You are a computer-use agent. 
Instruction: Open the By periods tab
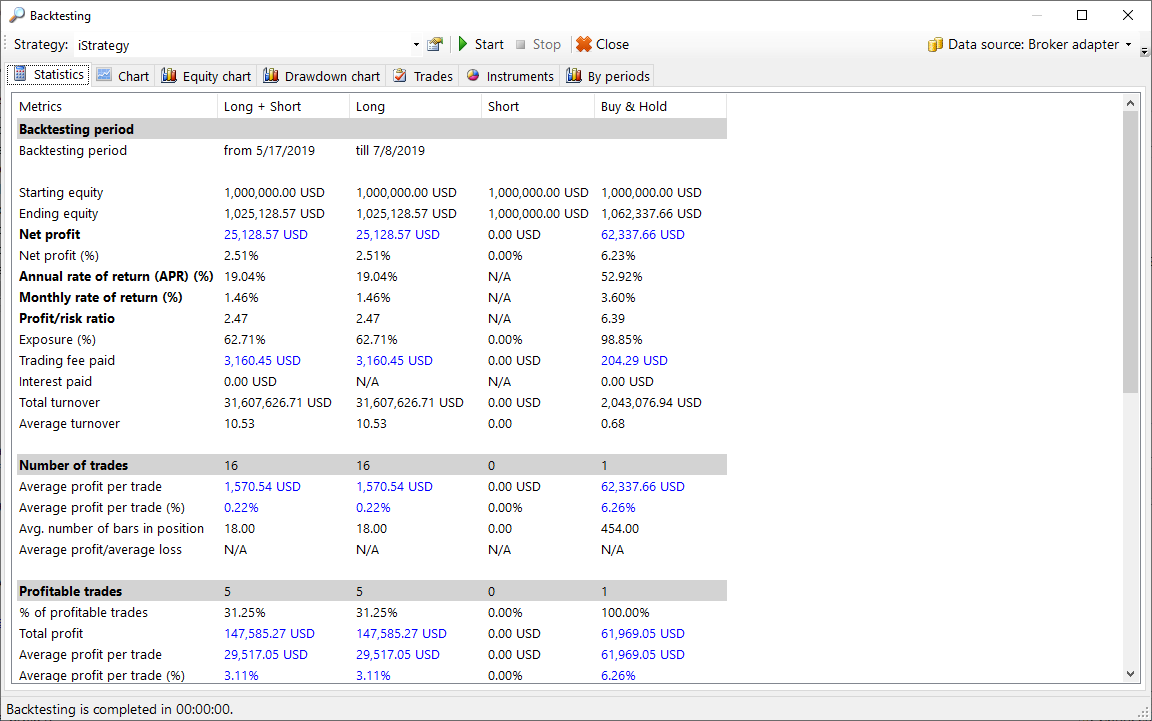[608, 76]
